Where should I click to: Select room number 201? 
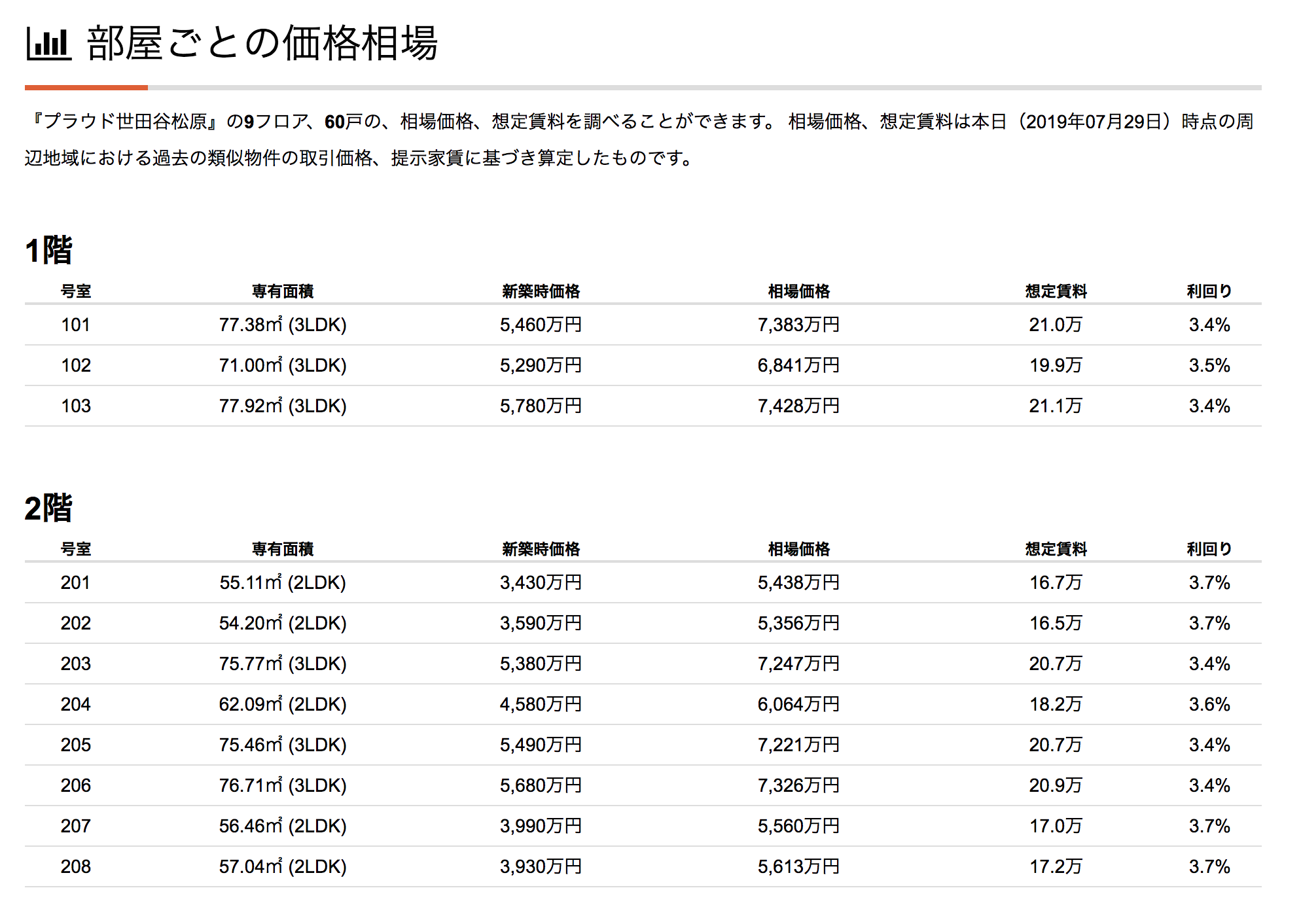click(75, 582)
